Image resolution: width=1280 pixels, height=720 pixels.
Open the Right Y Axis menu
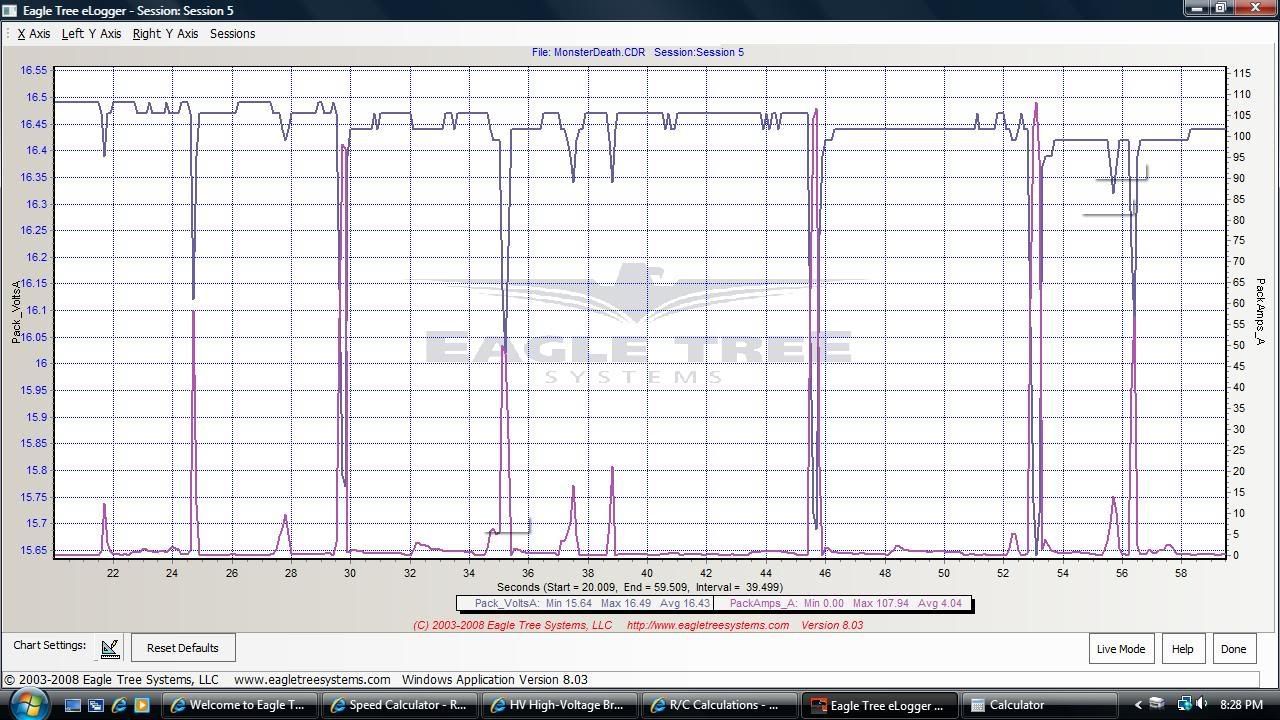[165, 34]
